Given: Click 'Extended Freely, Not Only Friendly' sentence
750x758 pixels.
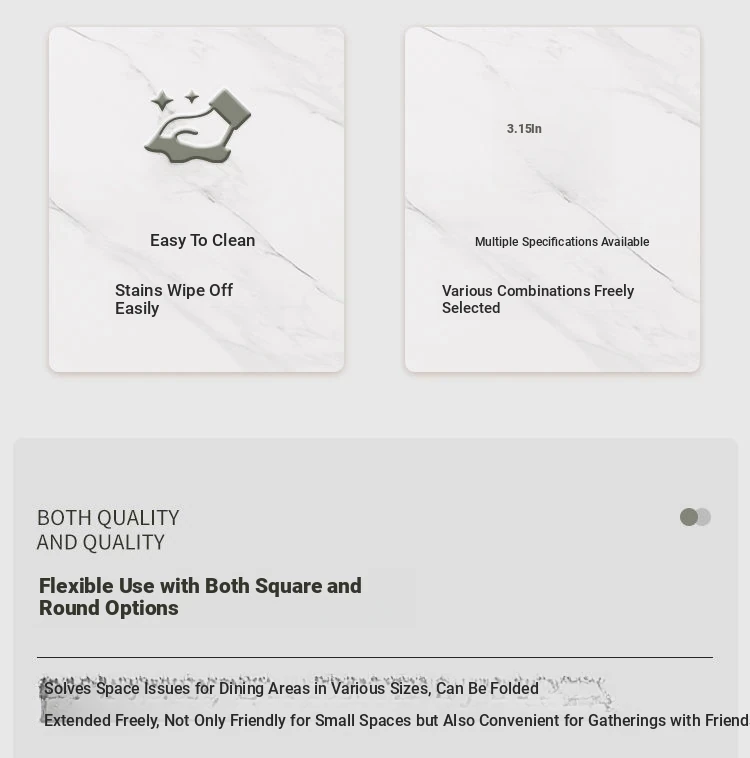Looking at the screenshot, I should [x=397, y=720].
